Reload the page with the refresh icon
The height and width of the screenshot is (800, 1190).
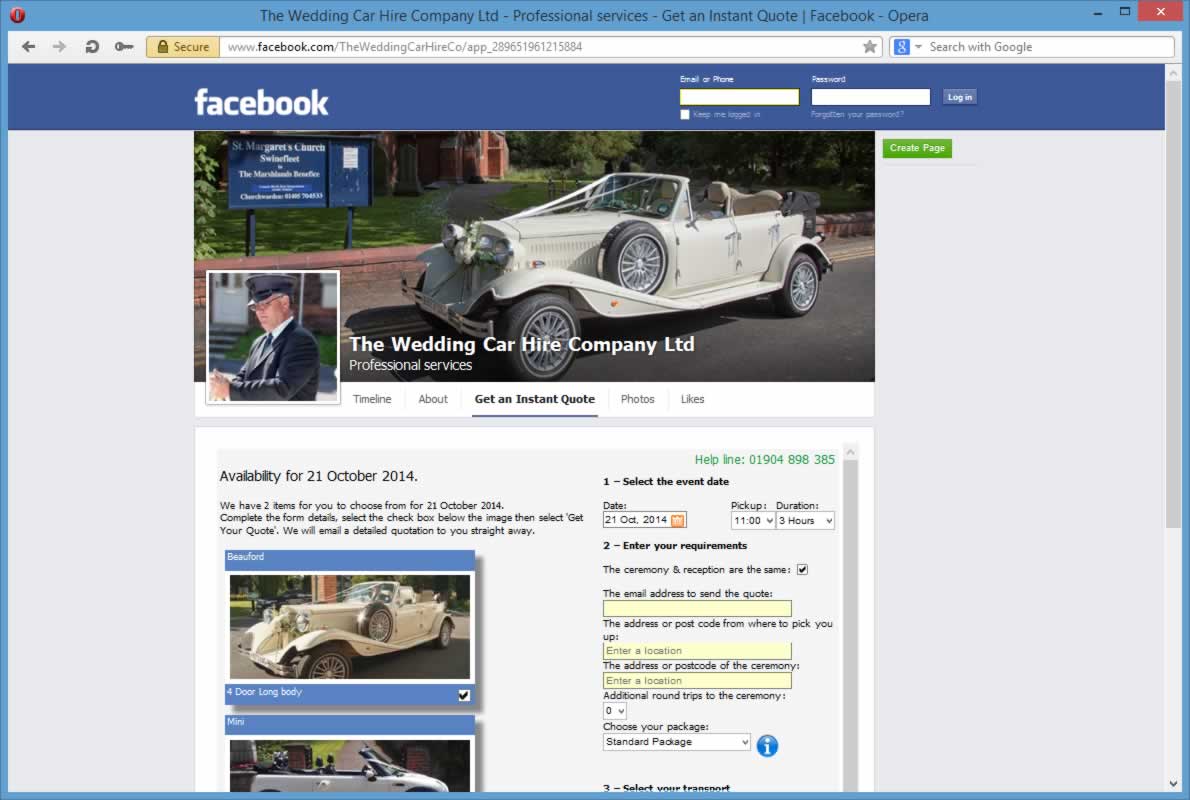coord(92,47)
